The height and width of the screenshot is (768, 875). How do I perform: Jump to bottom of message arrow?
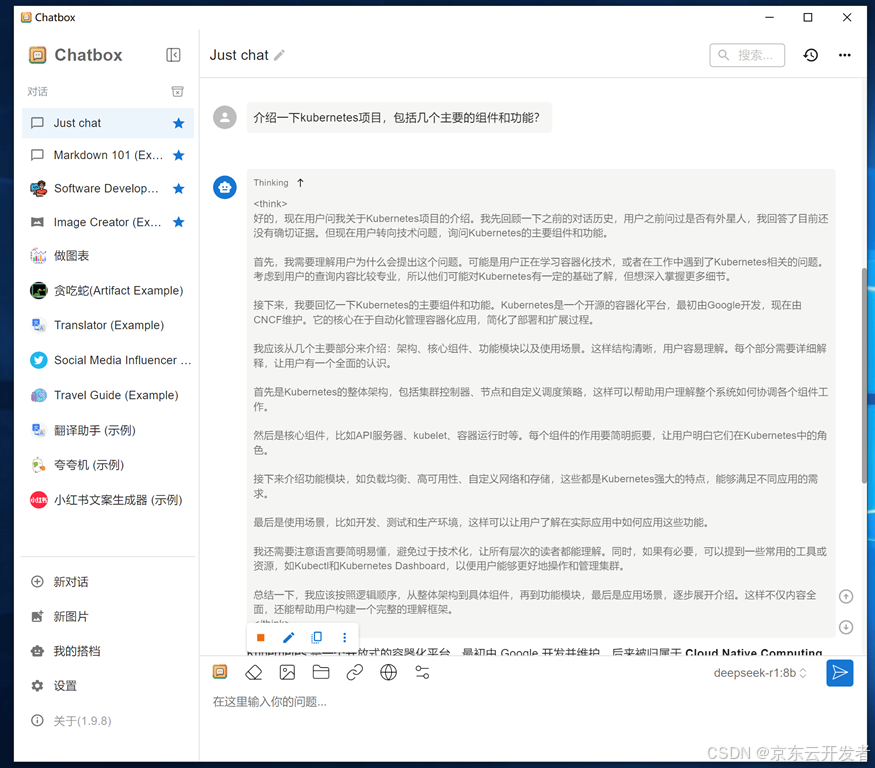tap(846, 627)
